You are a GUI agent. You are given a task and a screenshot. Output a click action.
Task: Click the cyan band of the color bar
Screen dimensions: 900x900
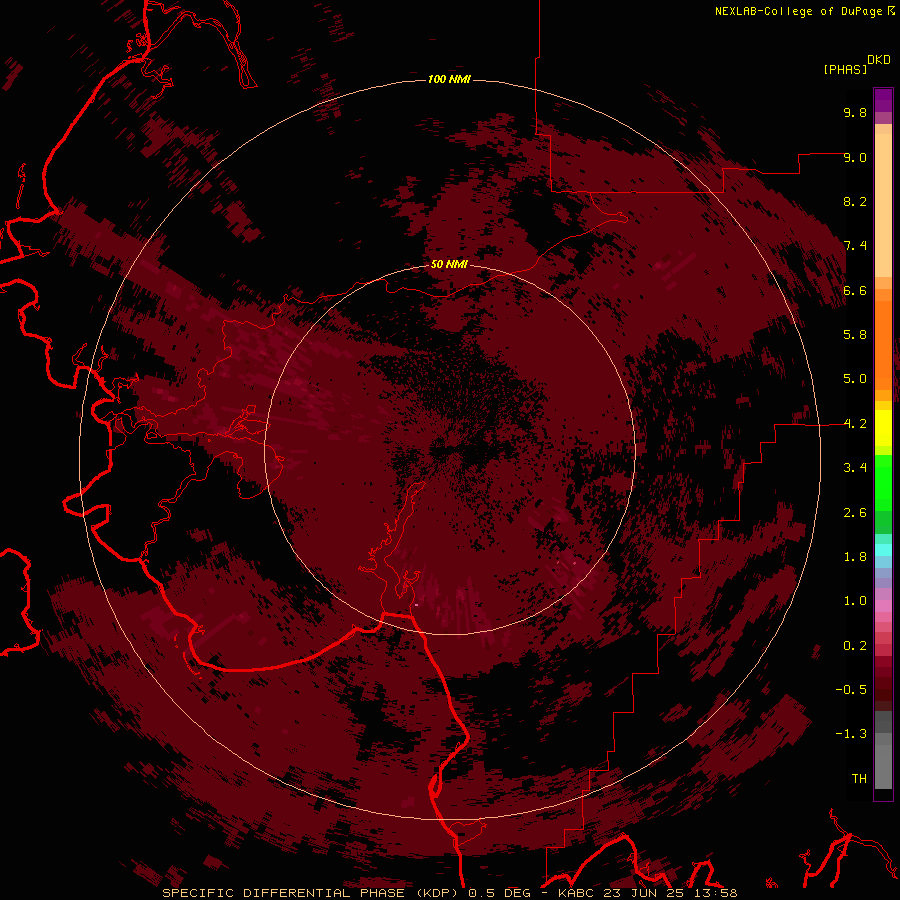pyautogui.click(x=883, y=550)
